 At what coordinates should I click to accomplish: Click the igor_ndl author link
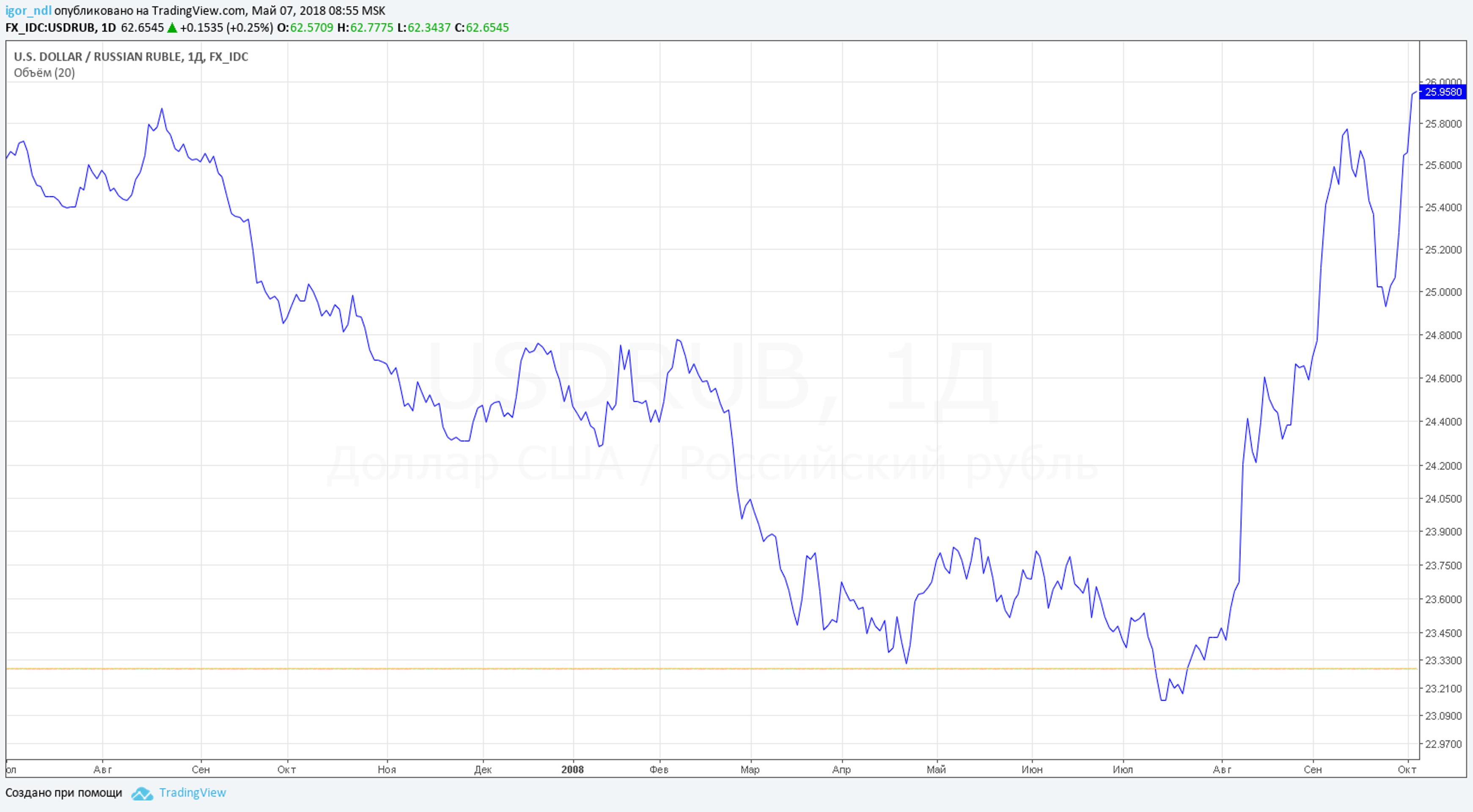[x=28, y=11]
